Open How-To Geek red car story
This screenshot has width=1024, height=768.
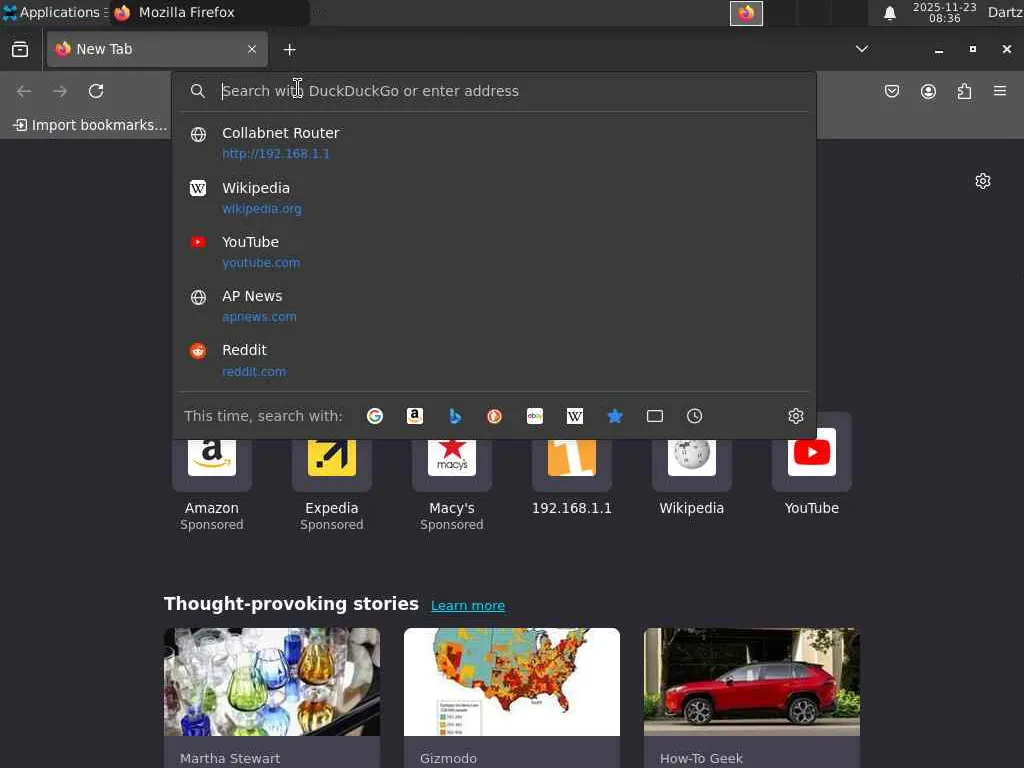[x=752, y=697]
